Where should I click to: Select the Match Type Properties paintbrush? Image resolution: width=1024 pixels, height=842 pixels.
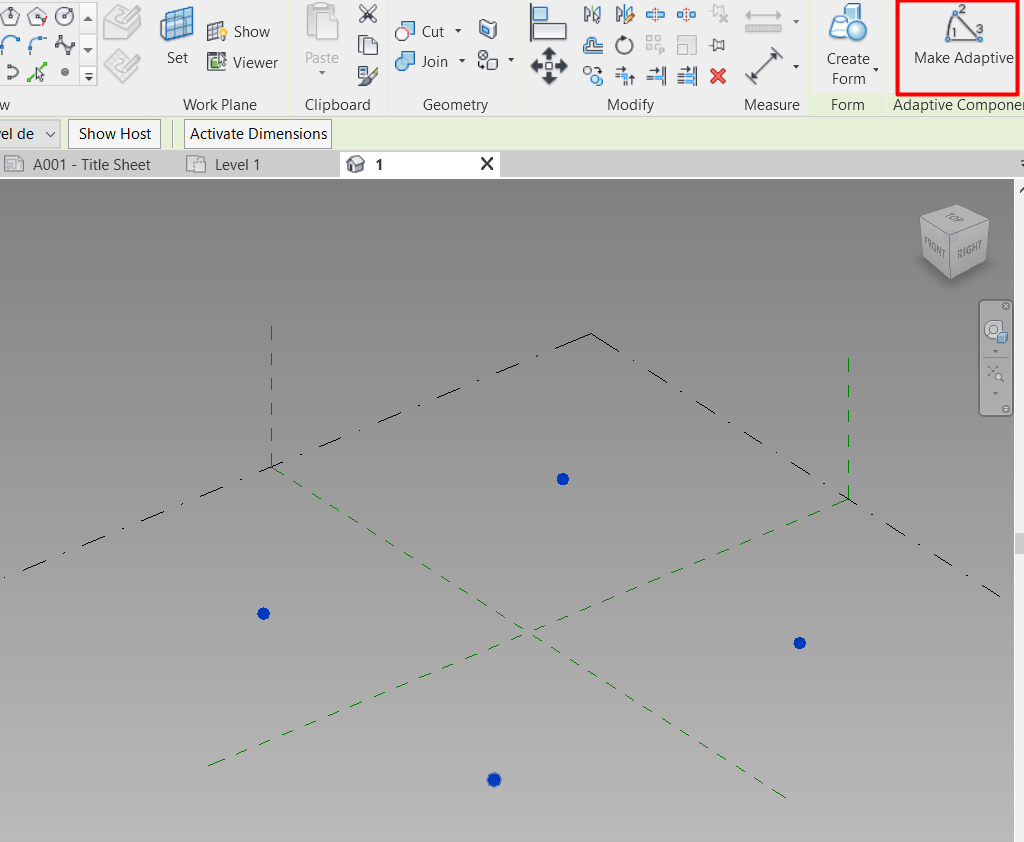pos(368,76)
